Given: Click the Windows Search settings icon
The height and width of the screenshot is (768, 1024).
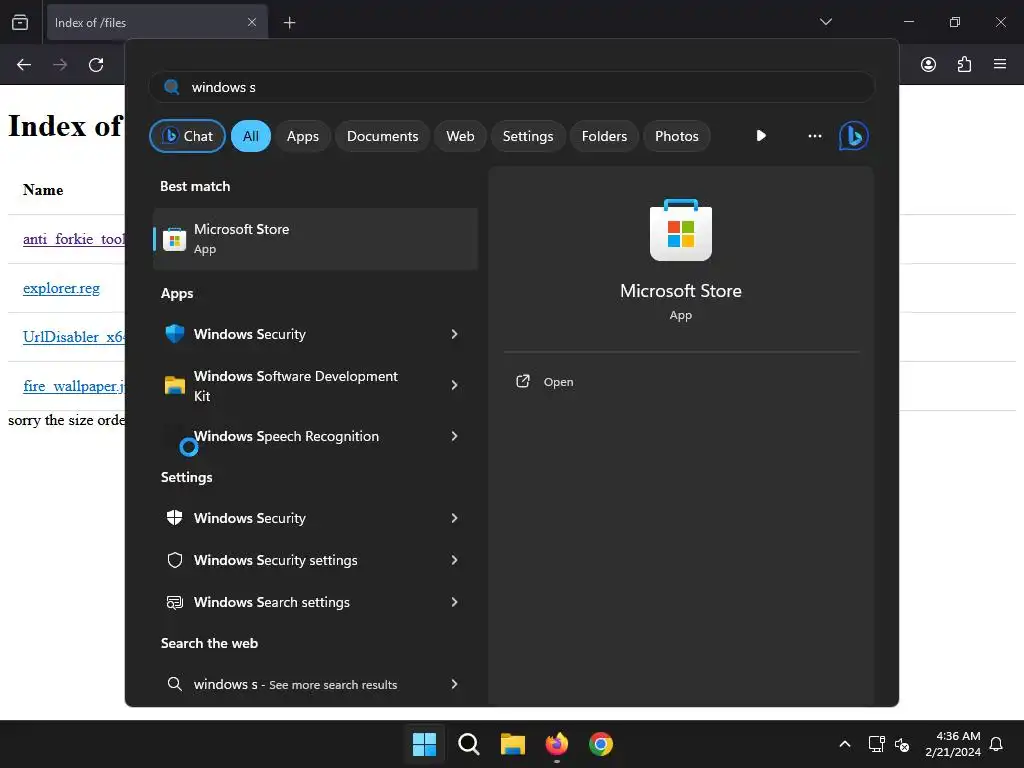Looking at the screenshot, I should click(174, 602).
